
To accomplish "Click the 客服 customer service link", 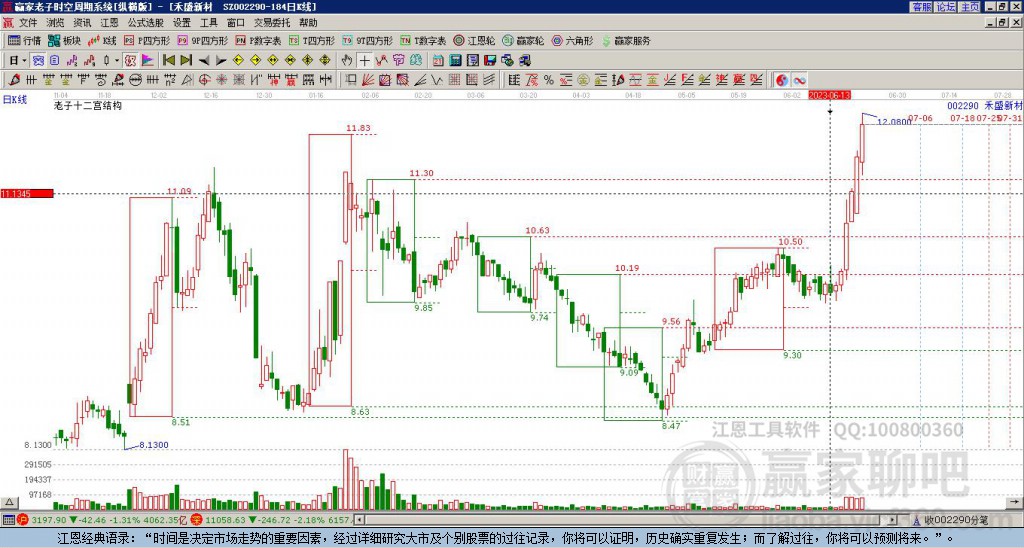I will tap(922, 7).
